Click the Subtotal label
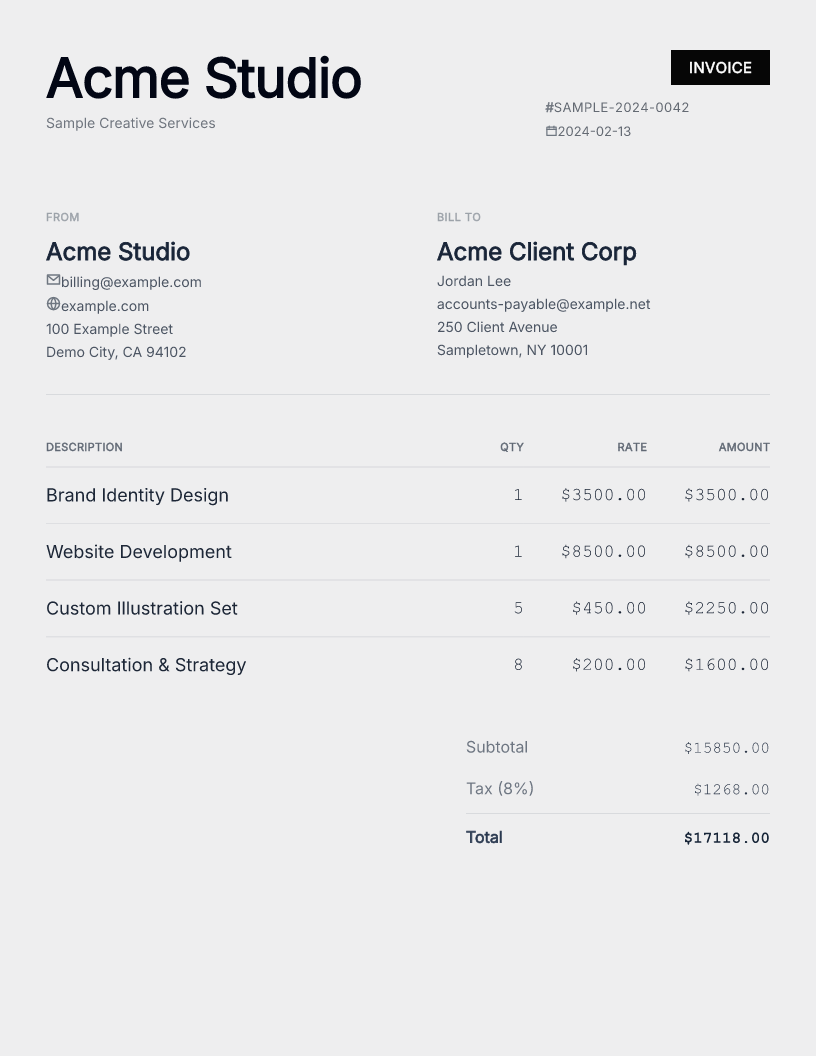Viewport: 816px width, 1056px height. 497,748
